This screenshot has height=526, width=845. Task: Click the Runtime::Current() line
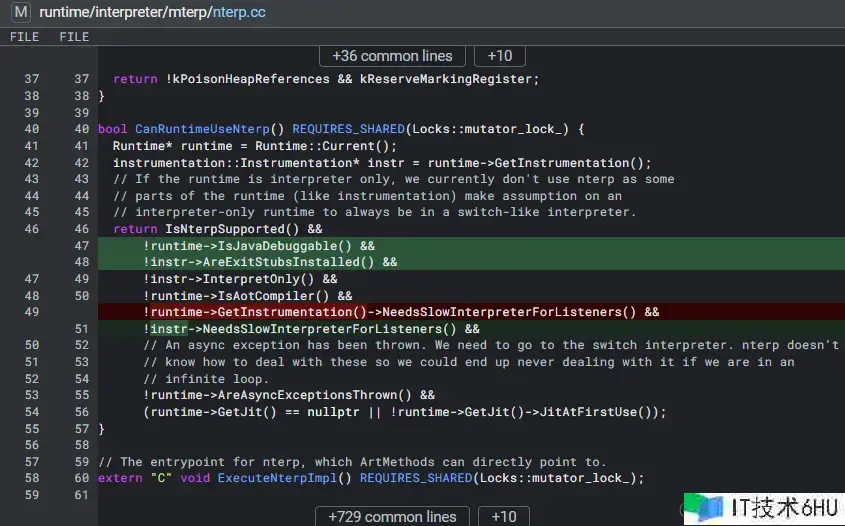pyautogui.click(x=254, y=146)
